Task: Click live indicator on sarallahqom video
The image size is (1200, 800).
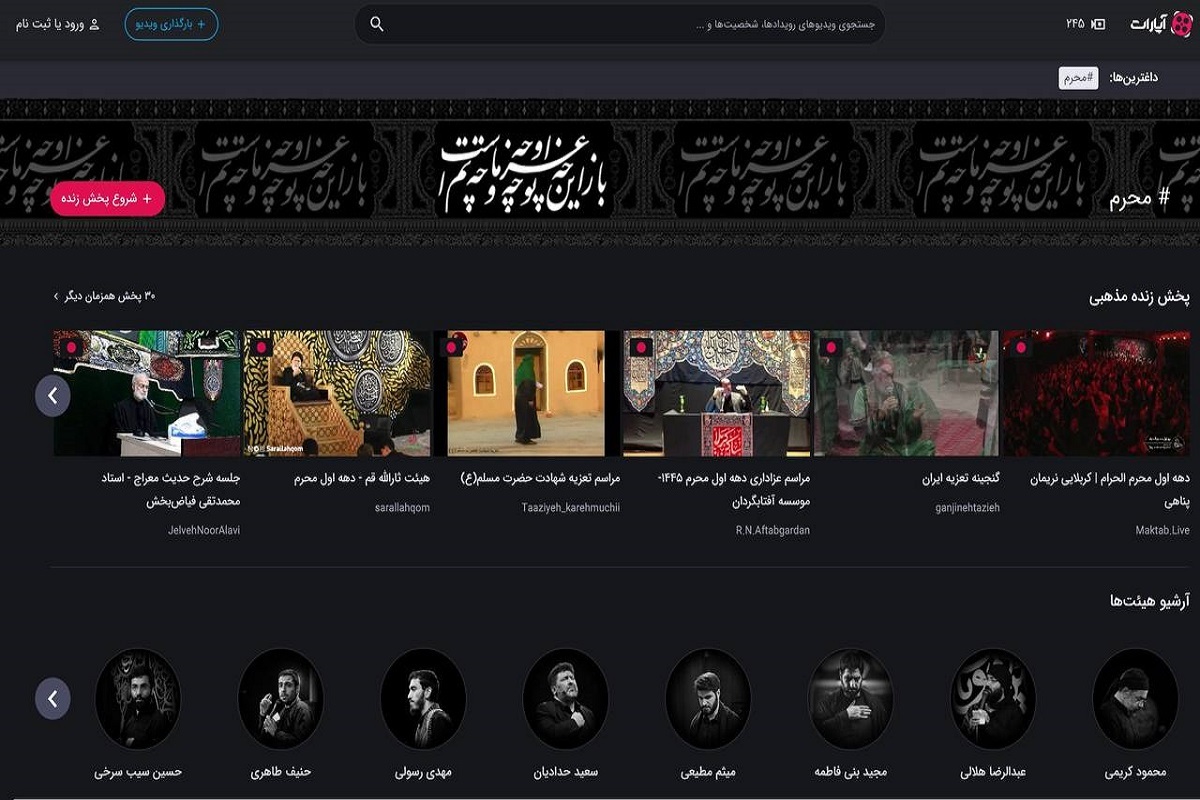Action: click(261, 348)
